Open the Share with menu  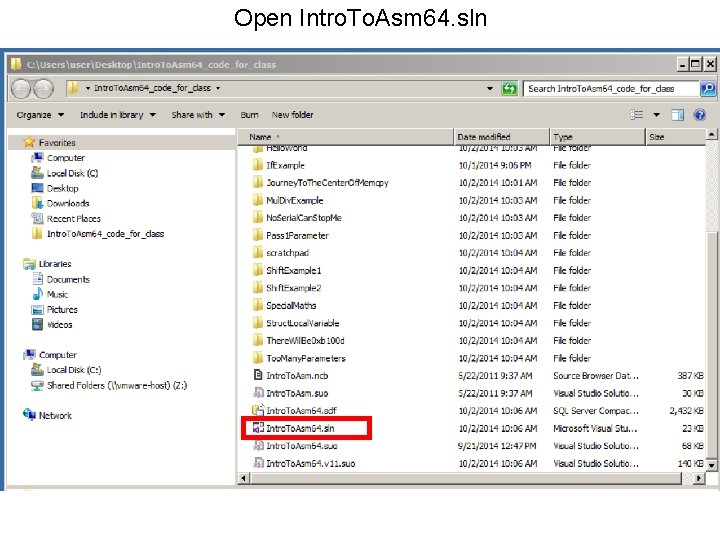pos(198,115)
